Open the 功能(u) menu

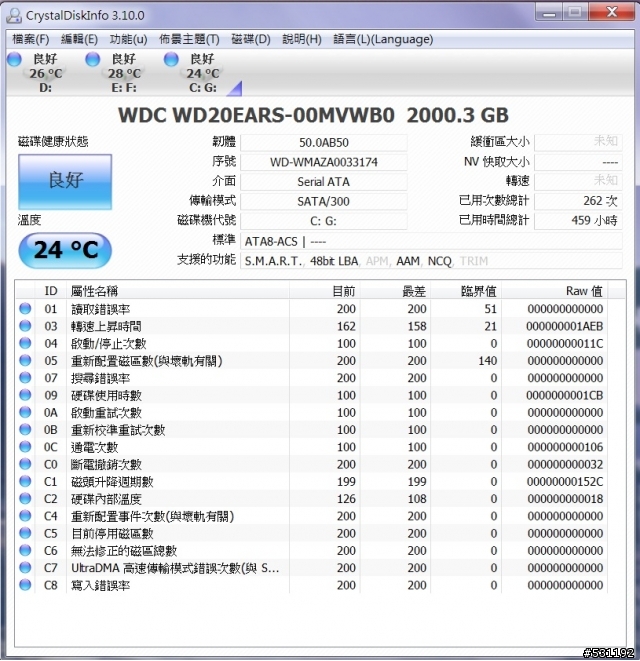point(128,39)
